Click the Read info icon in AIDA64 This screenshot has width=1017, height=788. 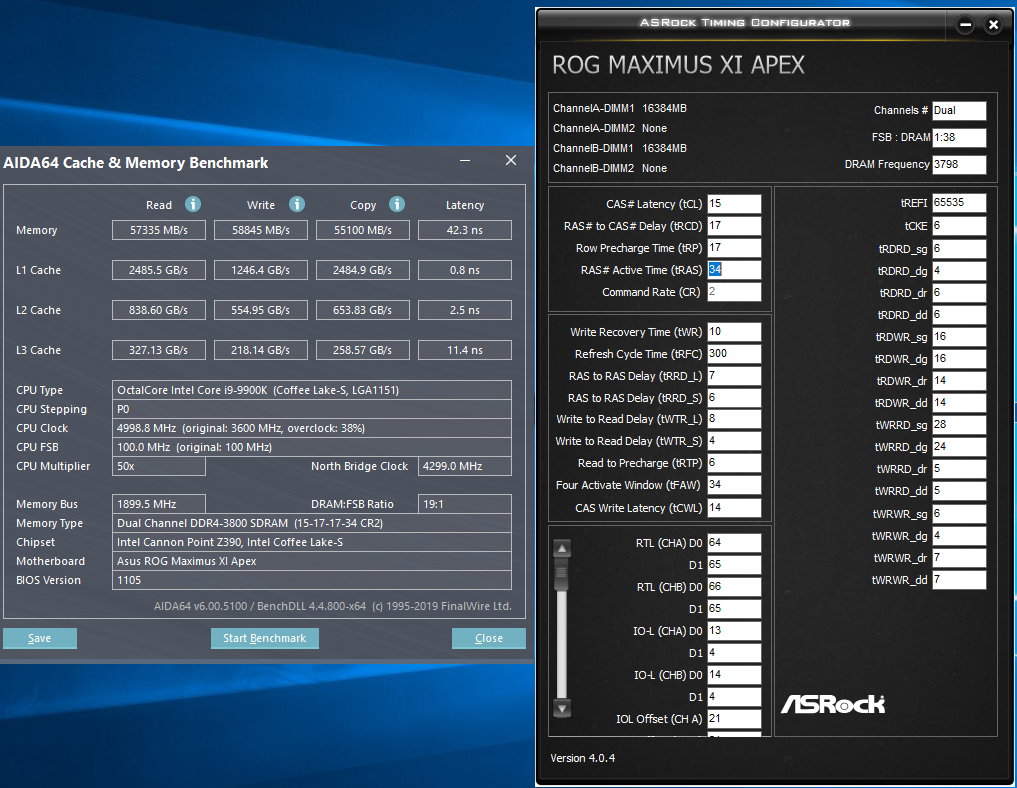[x=193, y=204]
